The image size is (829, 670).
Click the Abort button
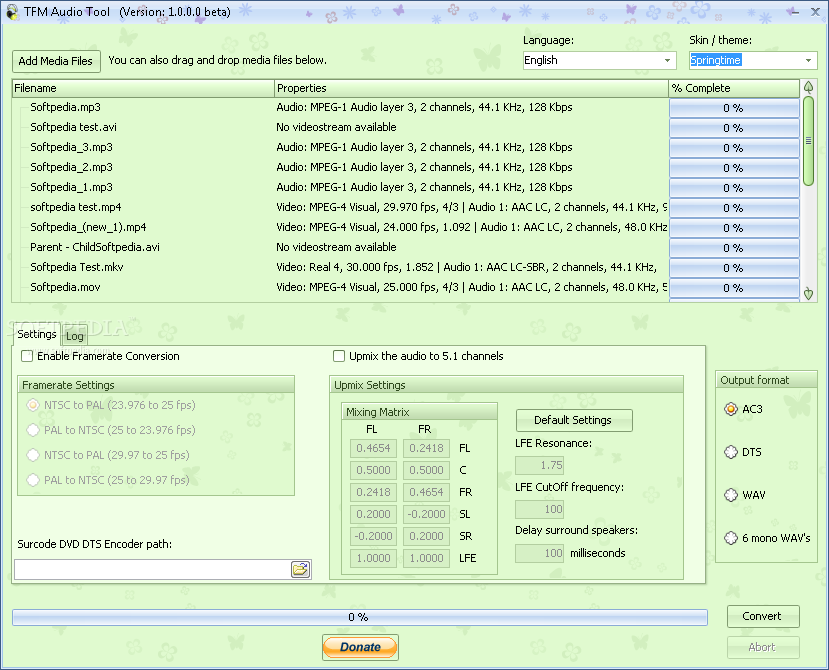[762, 647]
